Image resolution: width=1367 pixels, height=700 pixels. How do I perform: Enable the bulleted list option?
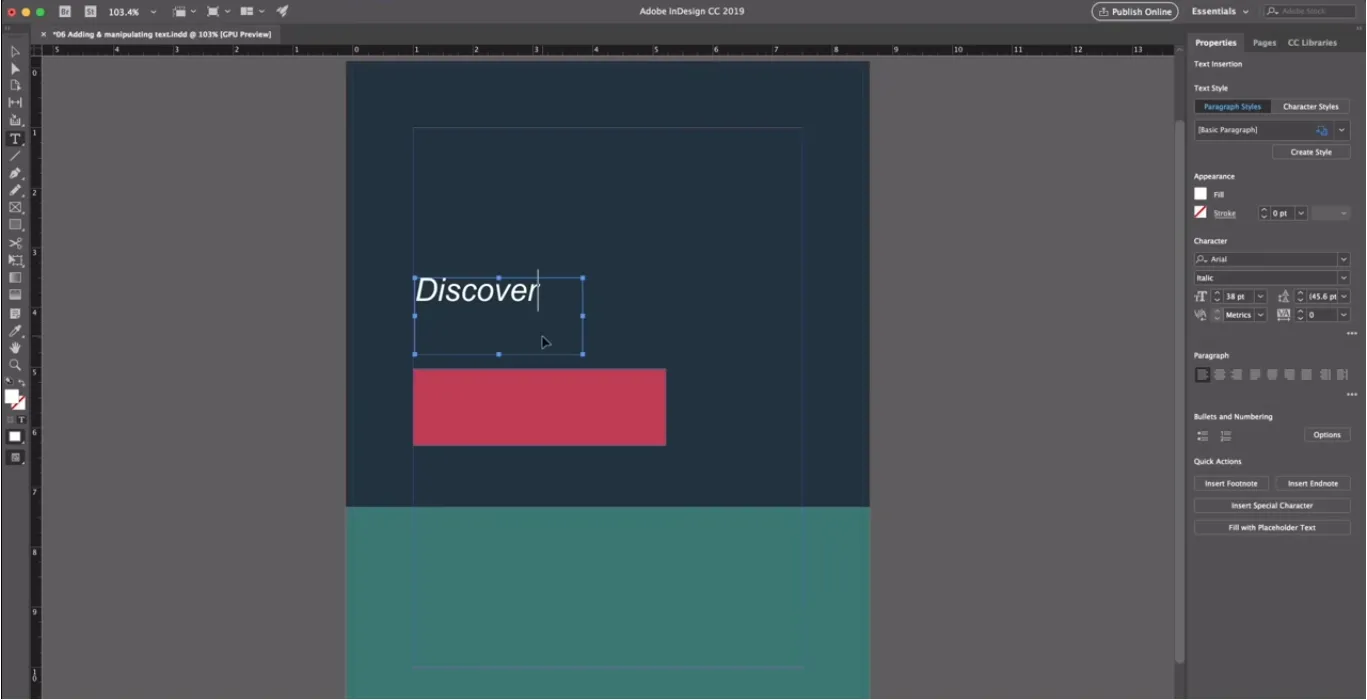[x=1202, y=436]
